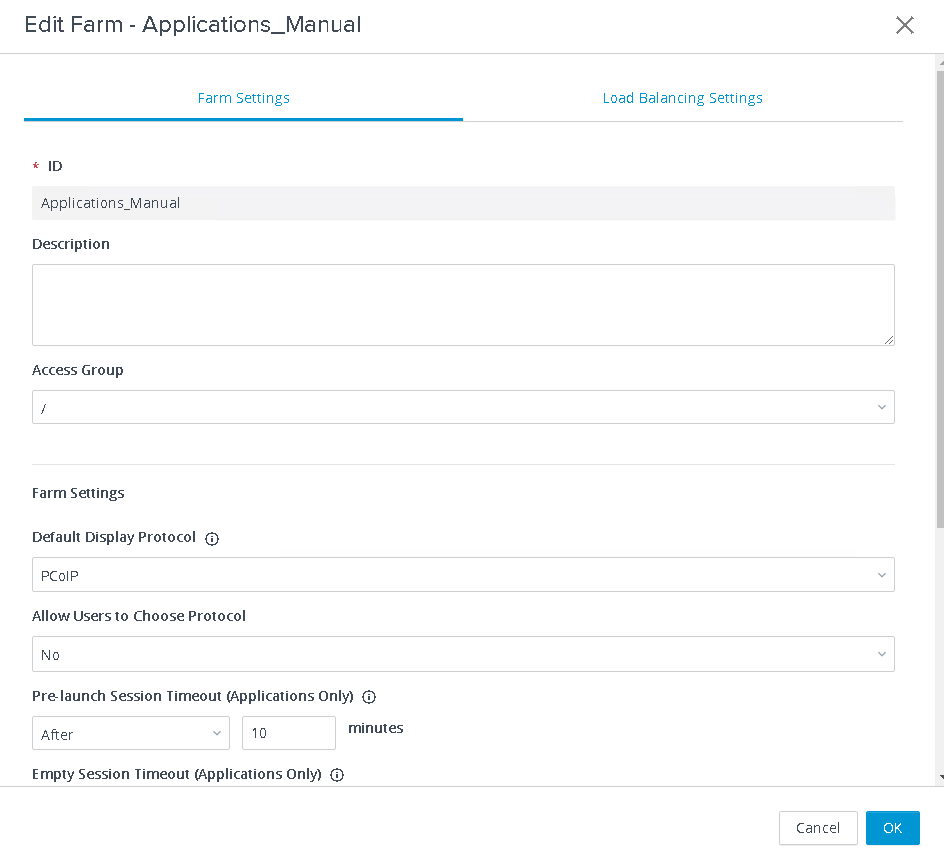Image resolution: width=944 pixels, height=862 pixels.
Task: Click the Access Group dropdown chevron
Action: tap(882, 408)
